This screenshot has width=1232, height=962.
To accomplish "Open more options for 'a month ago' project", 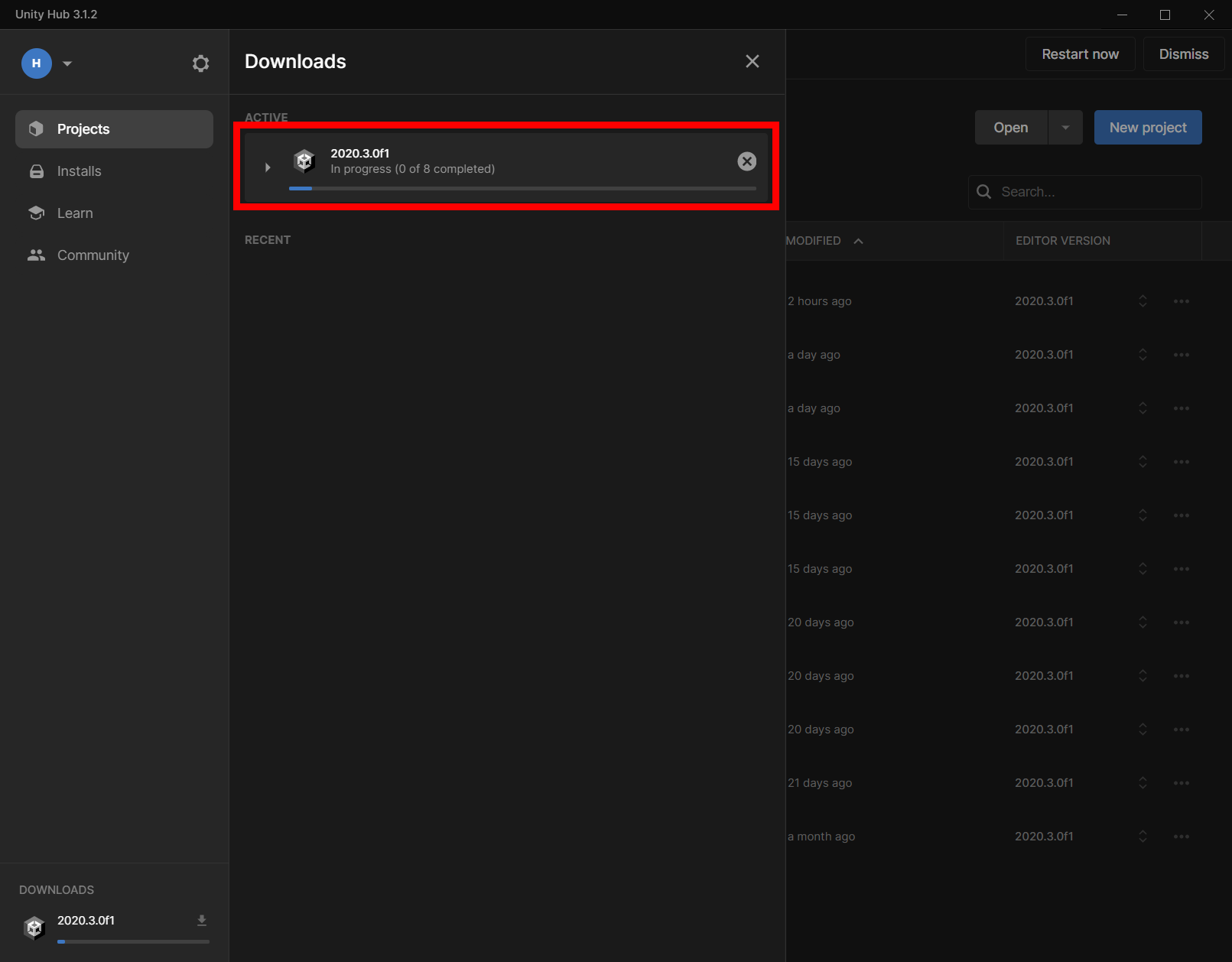I will click(x=1181, y=837).
